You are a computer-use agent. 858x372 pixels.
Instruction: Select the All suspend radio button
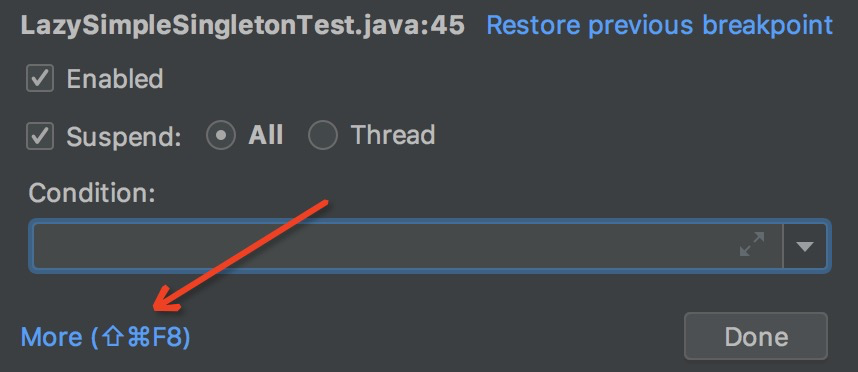pos(221,136)
